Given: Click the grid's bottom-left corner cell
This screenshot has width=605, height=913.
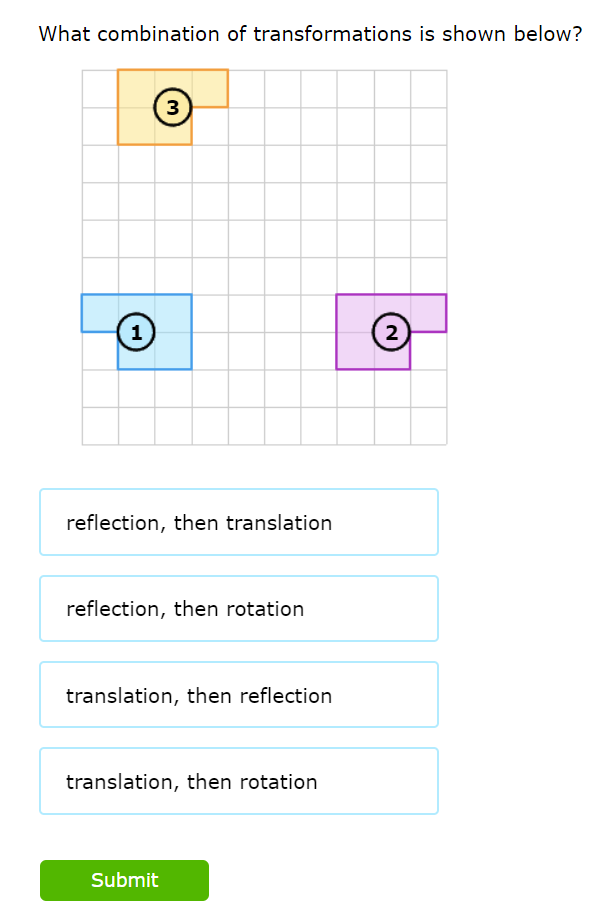Looking at the screenshot, I should tap(100, 426).
